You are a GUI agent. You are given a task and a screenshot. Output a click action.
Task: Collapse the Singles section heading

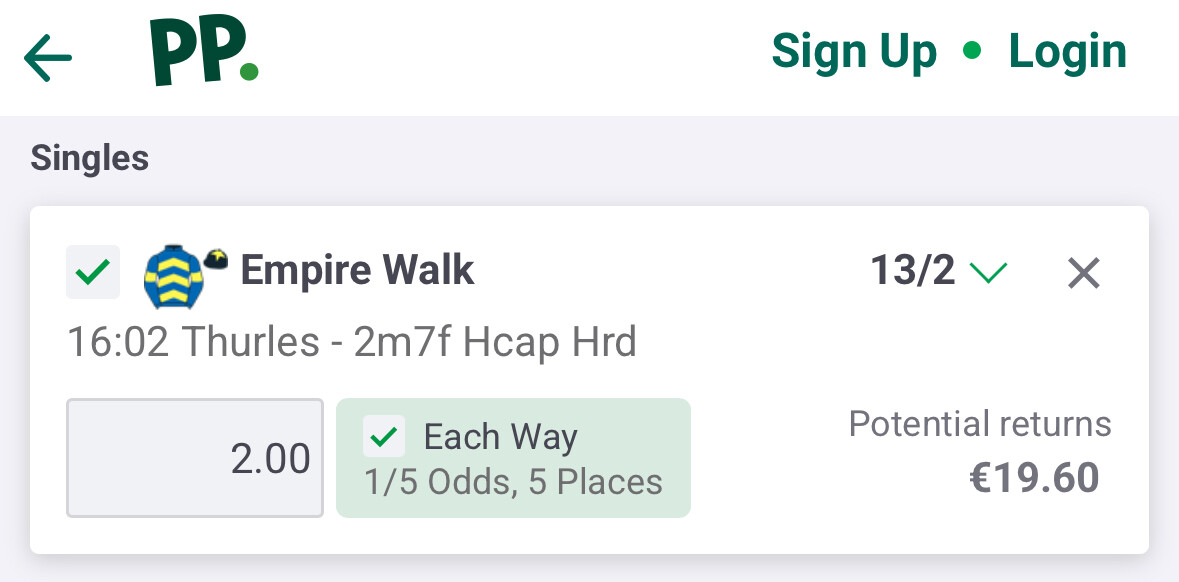point(90,158)
